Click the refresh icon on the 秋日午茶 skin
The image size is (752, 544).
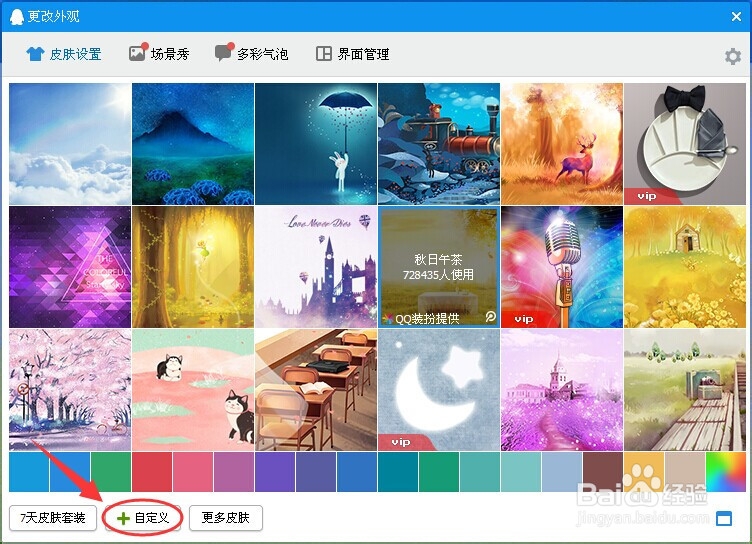tap(490, 317)
